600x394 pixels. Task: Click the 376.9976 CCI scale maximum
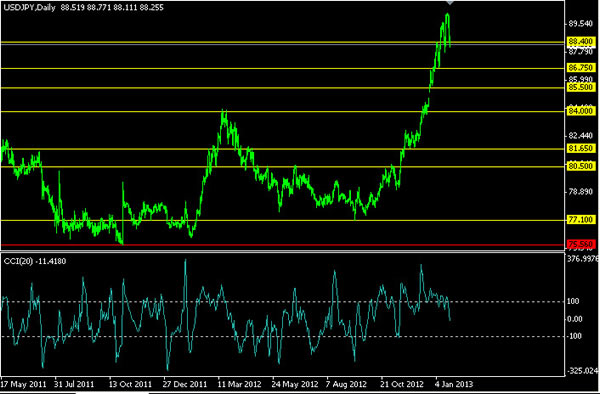tap(582, 259)
